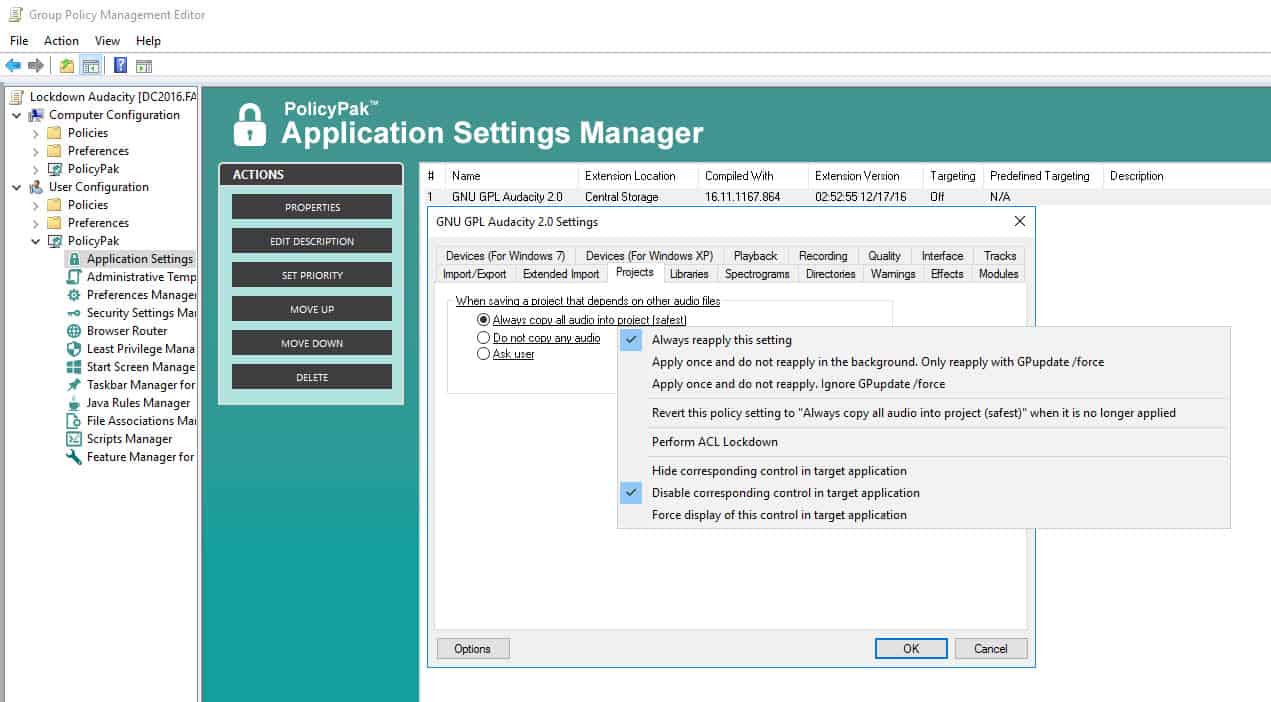Click the MOVE UP action button
1271x702 pixels.
(312, 309)
